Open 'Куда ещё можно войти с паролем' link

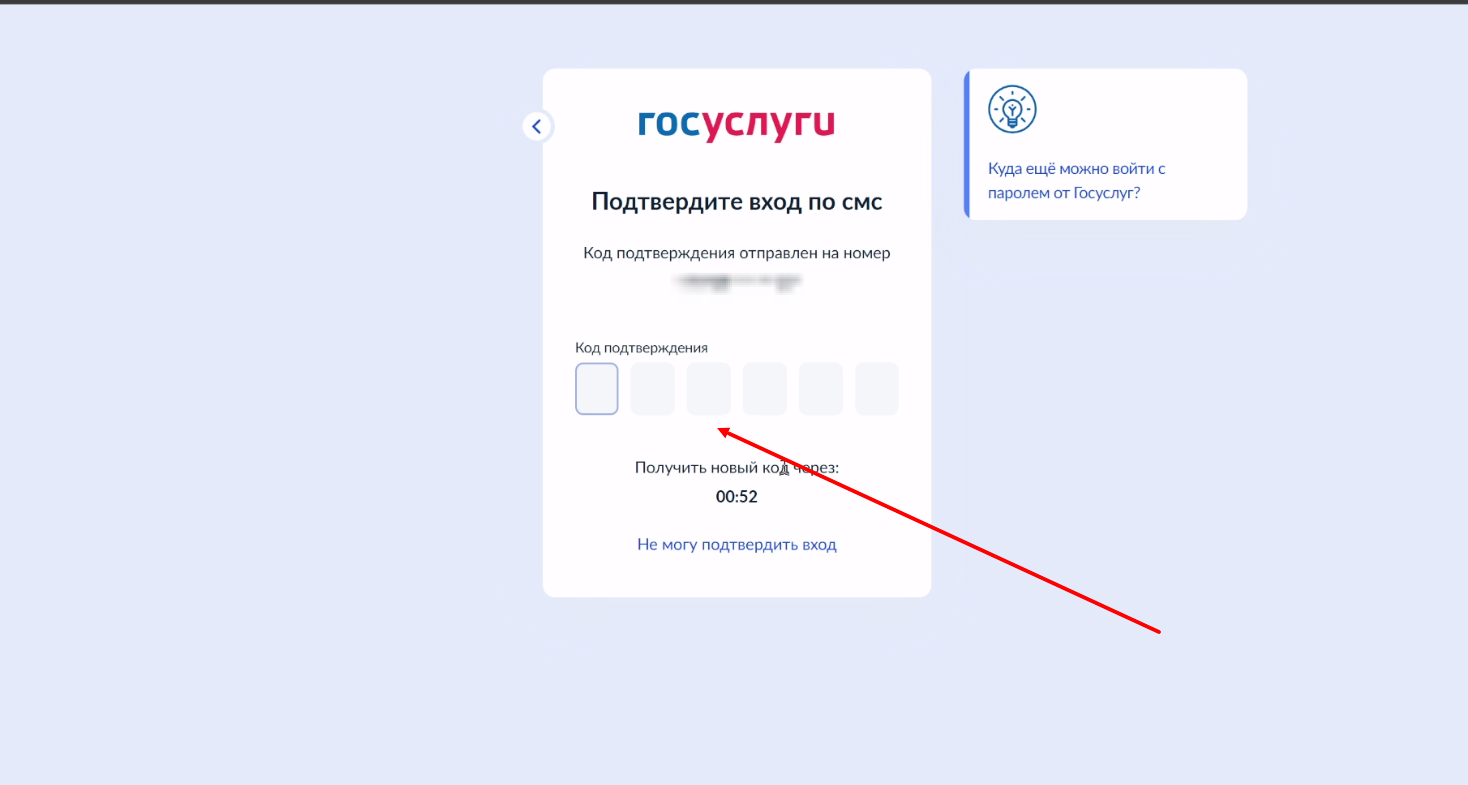pyautogui.click(x=1076, y=181)
